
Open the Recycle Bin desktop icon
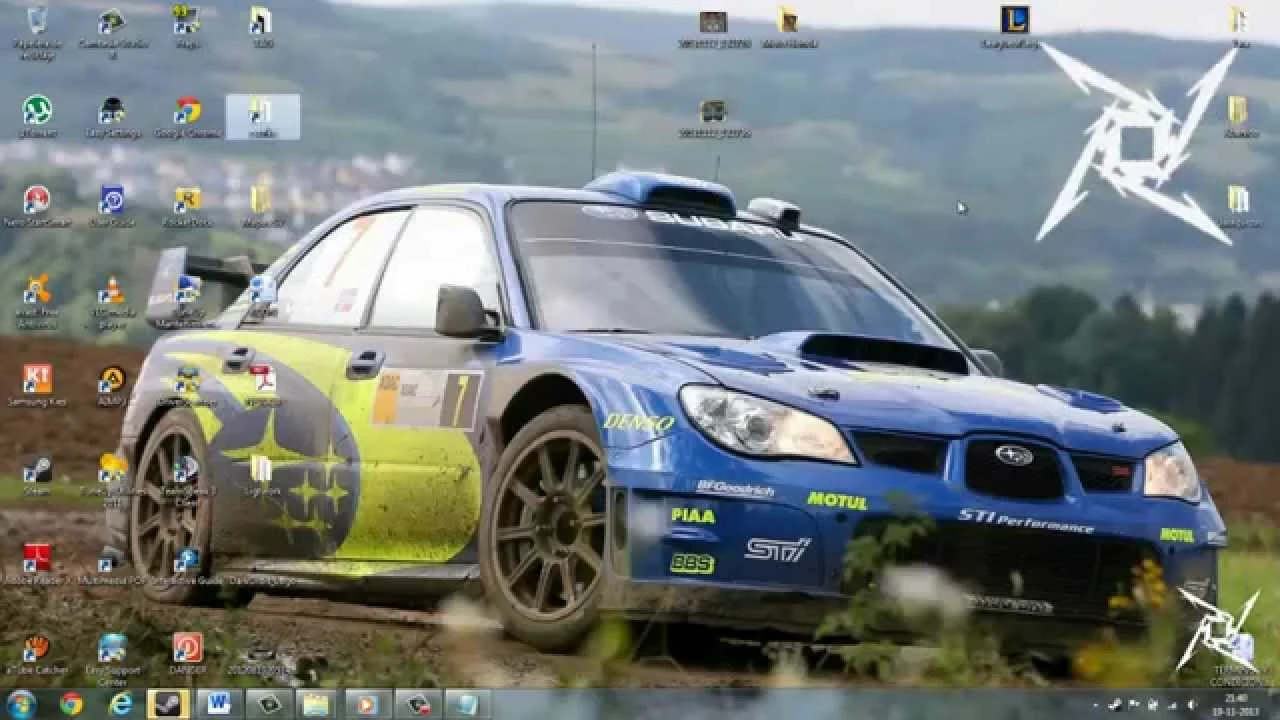coord(37,30)
